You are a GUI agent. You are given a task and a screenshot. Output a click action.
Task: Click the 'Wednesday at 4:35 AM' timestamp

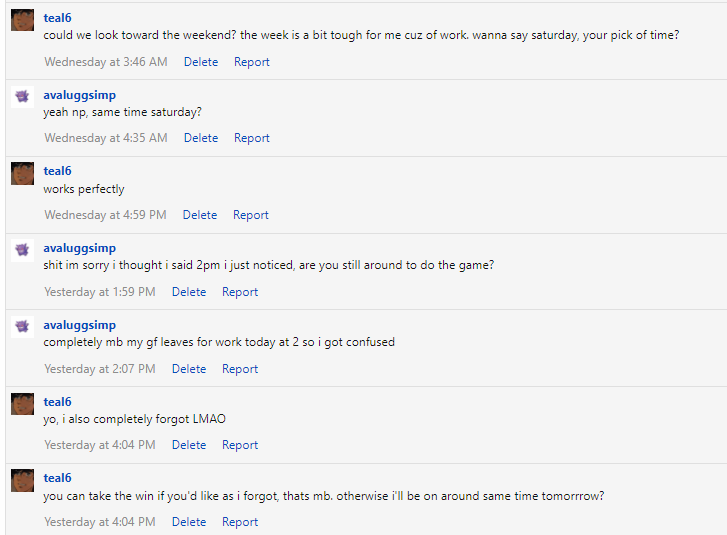point(106,138)
